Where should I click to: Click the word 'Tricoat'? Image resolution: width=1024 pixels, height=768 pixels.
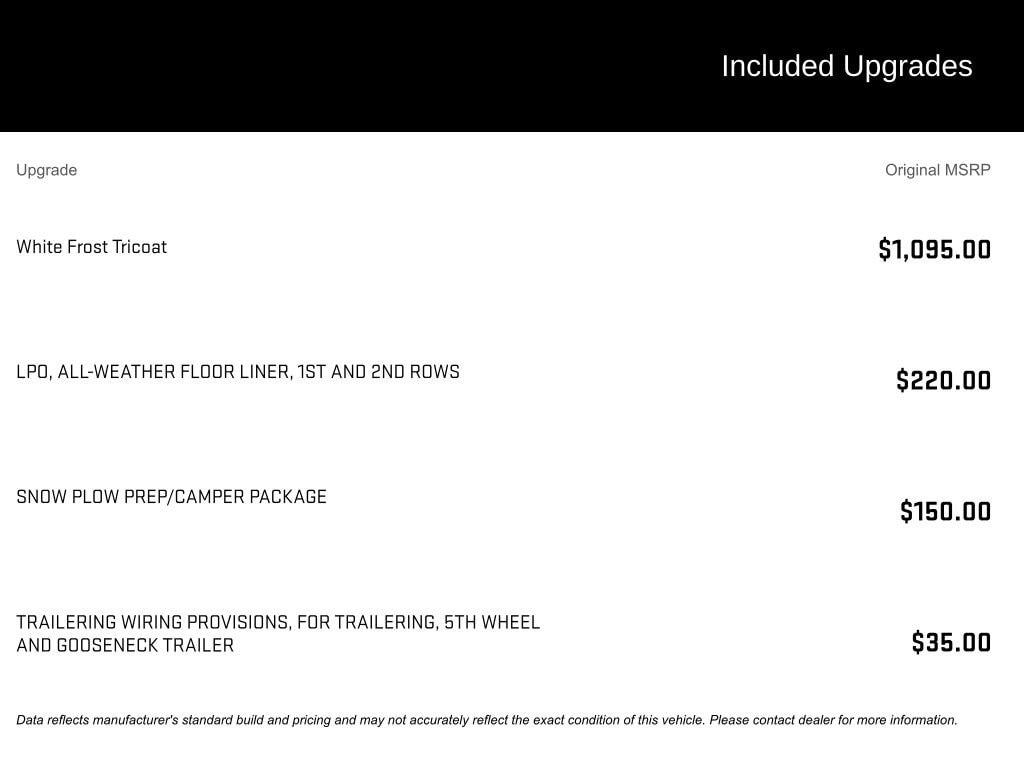click(x=139, y=247)
